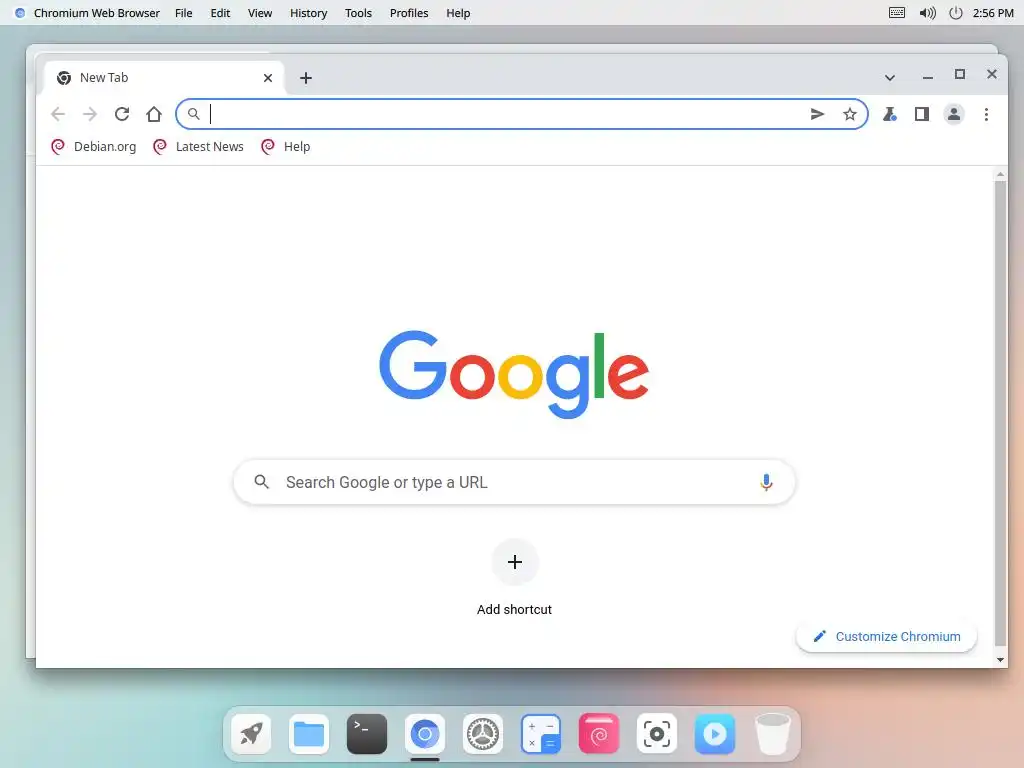Open the Latest News bookmark
The image size is (1024, 768).
[x=198, y=147]
